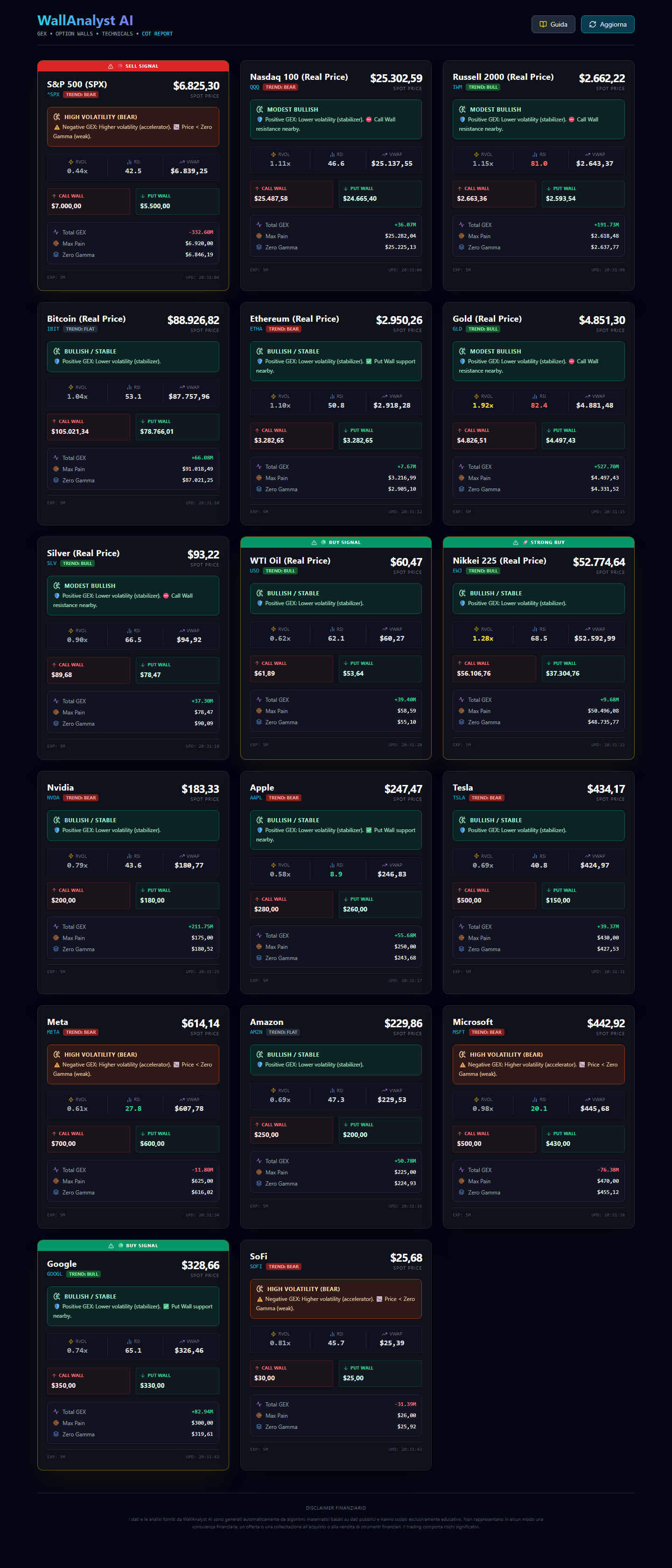This screenshot has width=672, height=1568.
Task: Click the QQQ ticker on Nasdaq 100 card
Action: [x=254, y=87]
